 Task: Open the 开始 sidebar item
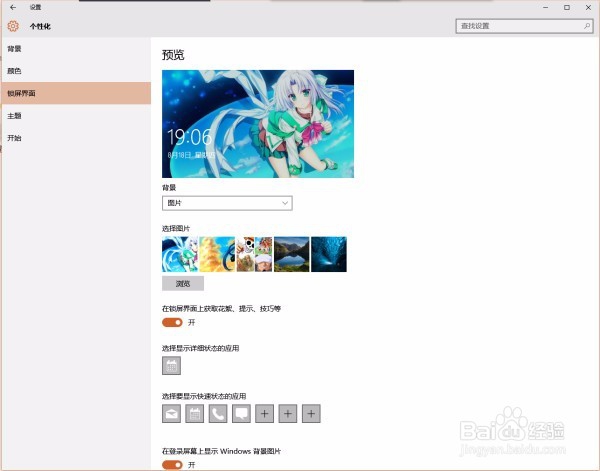[x=76, y=138]
